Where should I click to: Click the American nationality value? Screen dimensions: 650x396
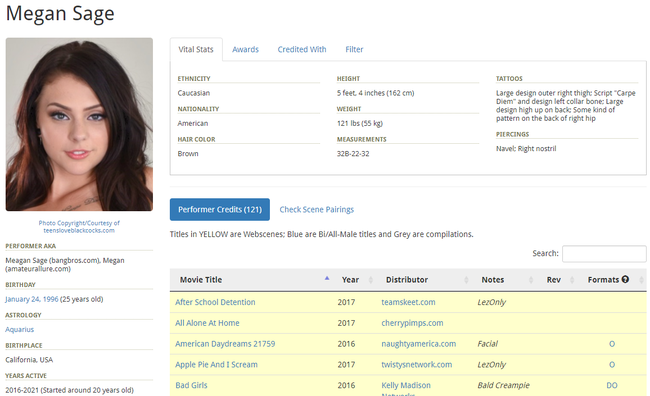pos(193,124)
